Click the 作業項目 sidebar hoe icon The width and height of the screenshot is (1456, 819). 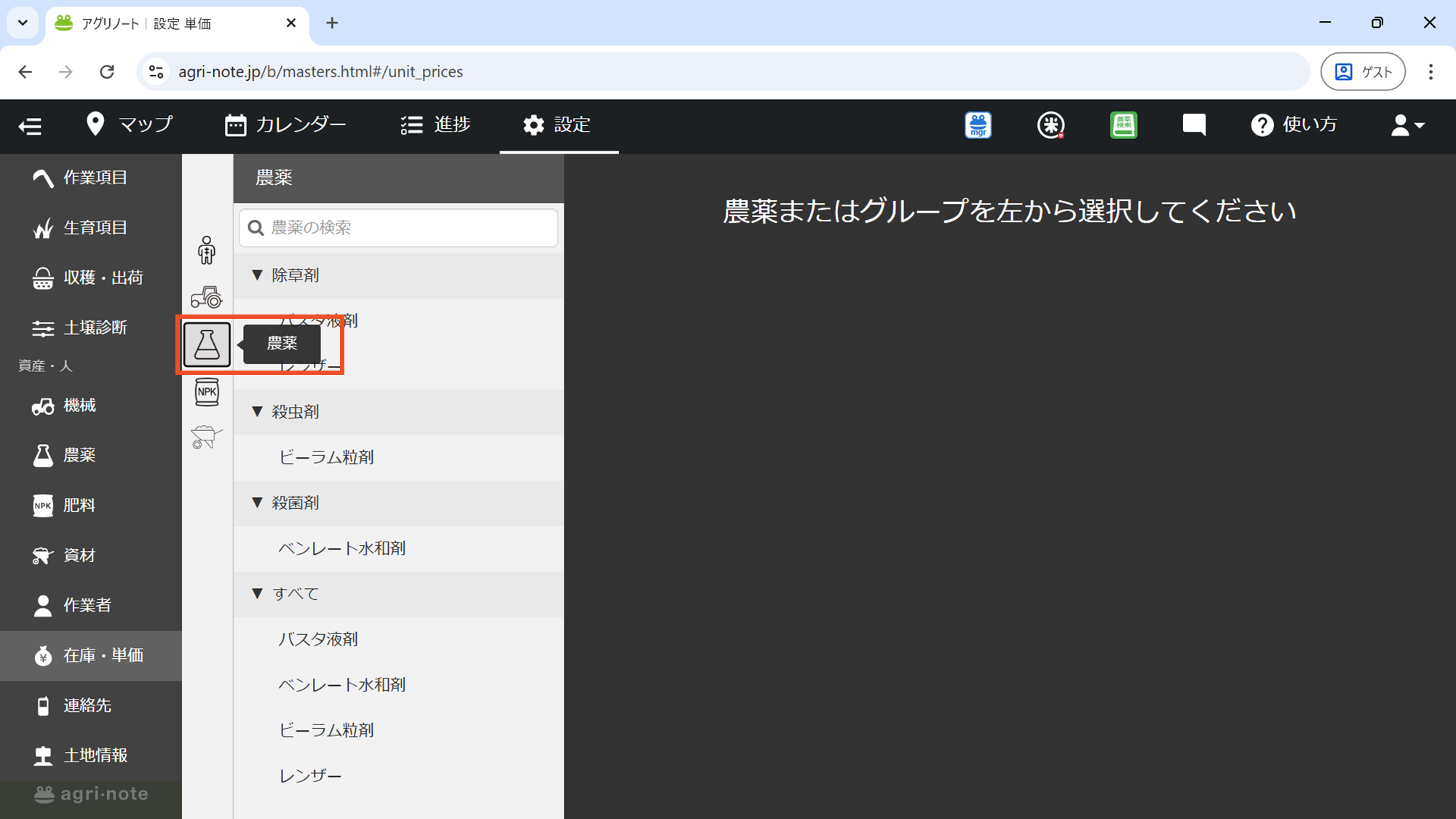pyautogui.click(x=43, y=178)
